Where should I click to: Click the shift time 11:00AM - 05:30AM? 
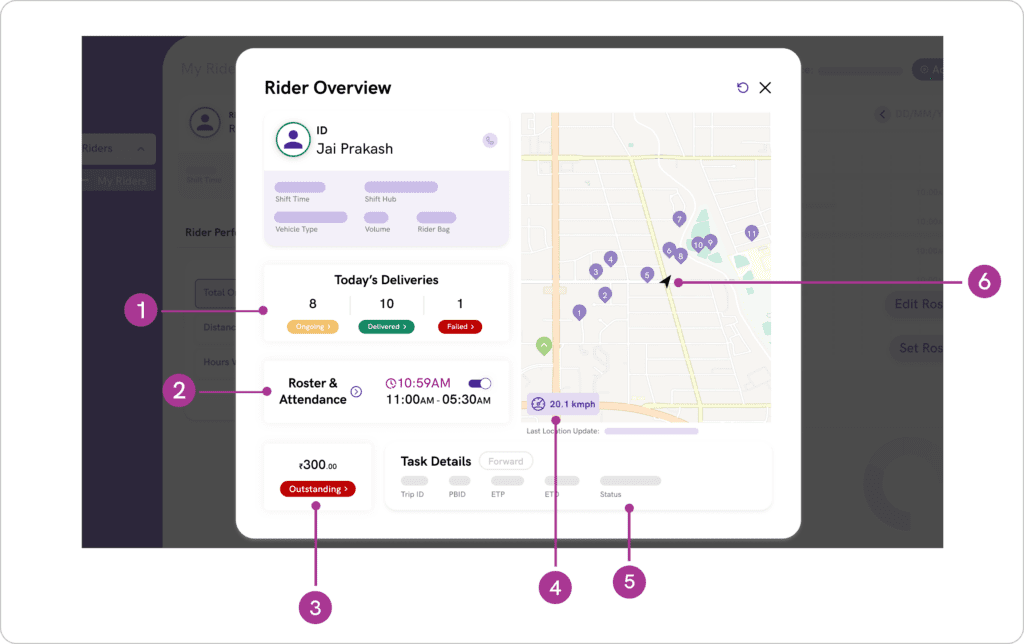coord(438,400)
